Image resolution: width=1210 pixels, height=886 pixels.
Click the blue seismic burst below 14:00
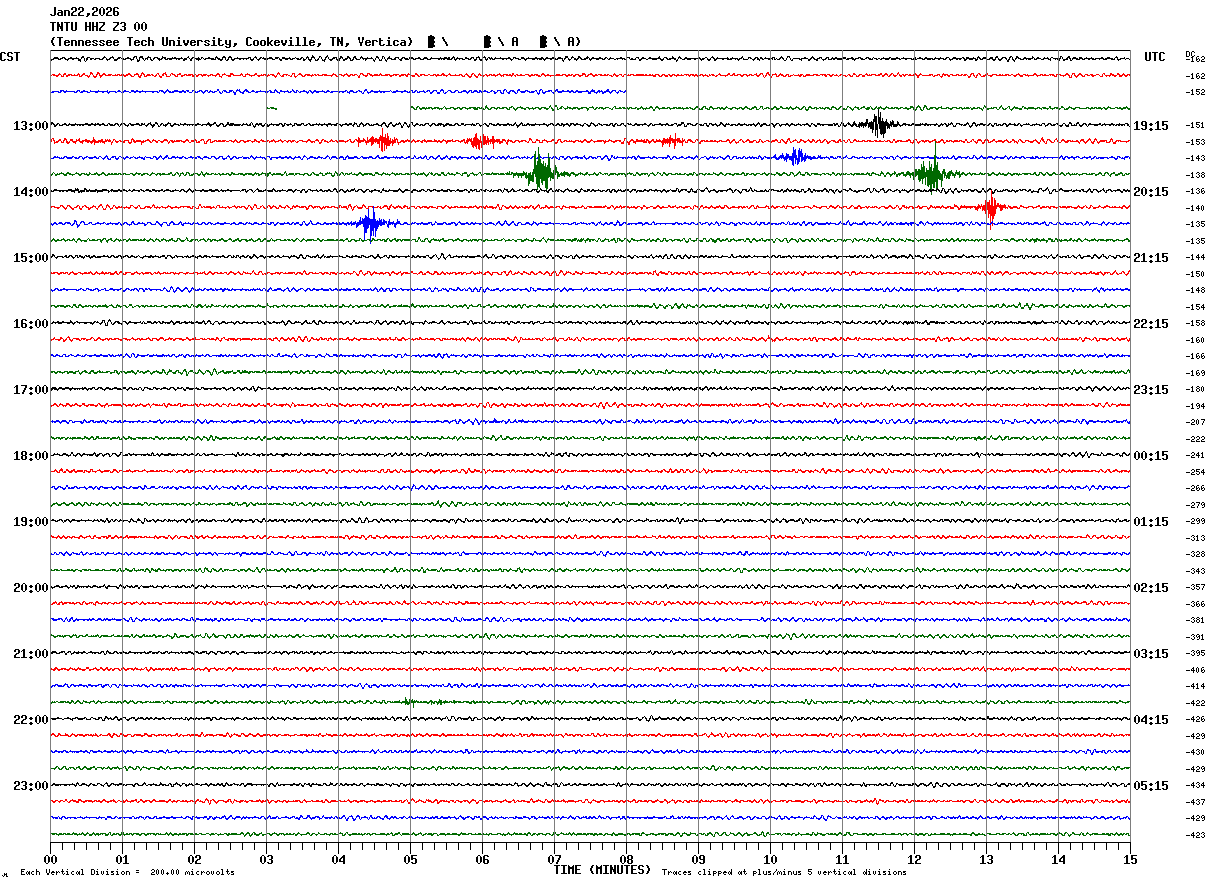[371, 224]
